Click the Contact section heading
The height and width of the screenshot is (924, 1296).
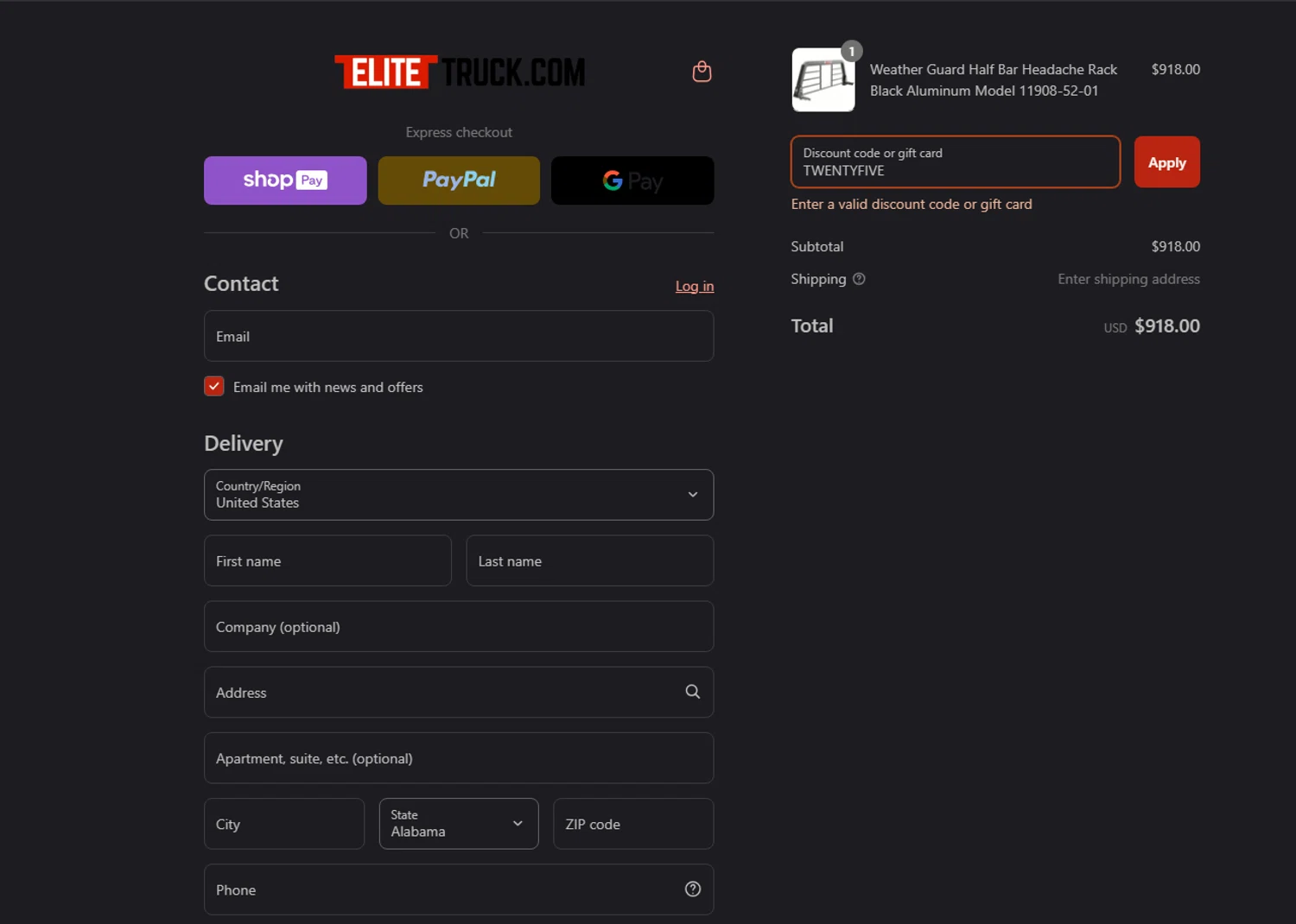pyautogui.click(x=241, y=283)
